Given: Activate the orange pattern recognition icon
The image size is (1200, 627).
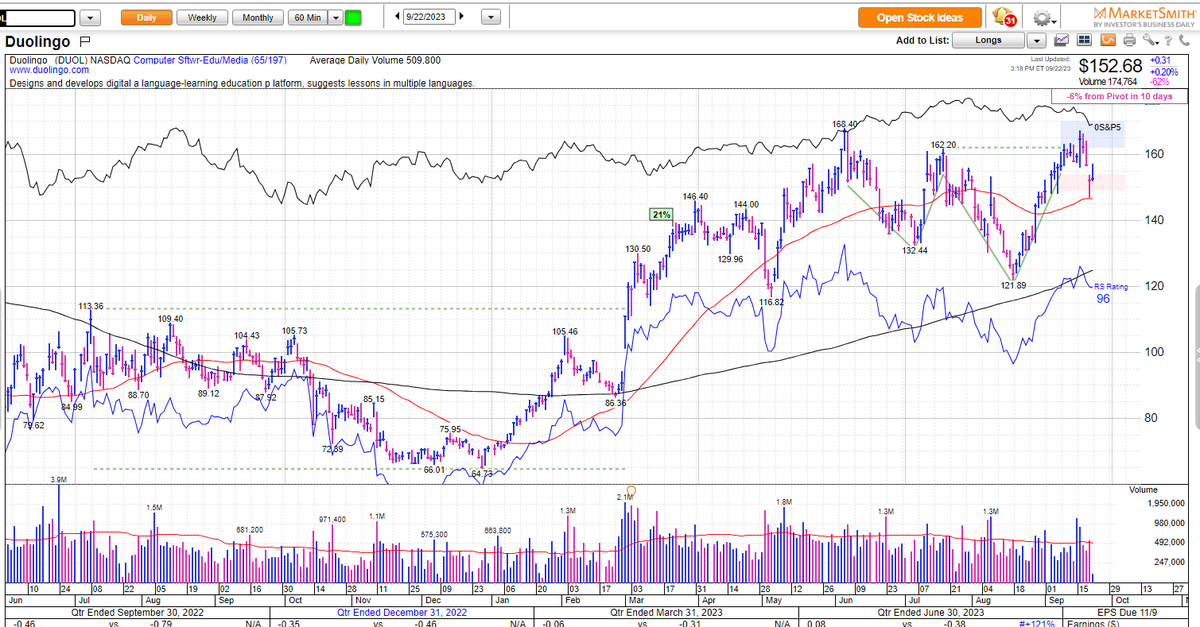Looking at the screenshot, I should point(1107,40).
